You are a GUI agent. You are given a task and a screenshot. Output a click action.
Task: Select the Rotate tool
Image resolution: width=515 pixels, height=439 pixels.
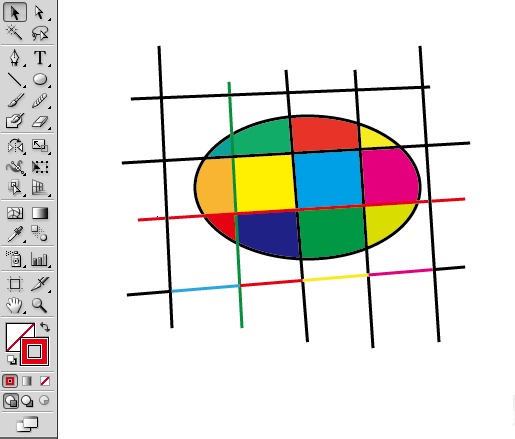click(15, 146)
